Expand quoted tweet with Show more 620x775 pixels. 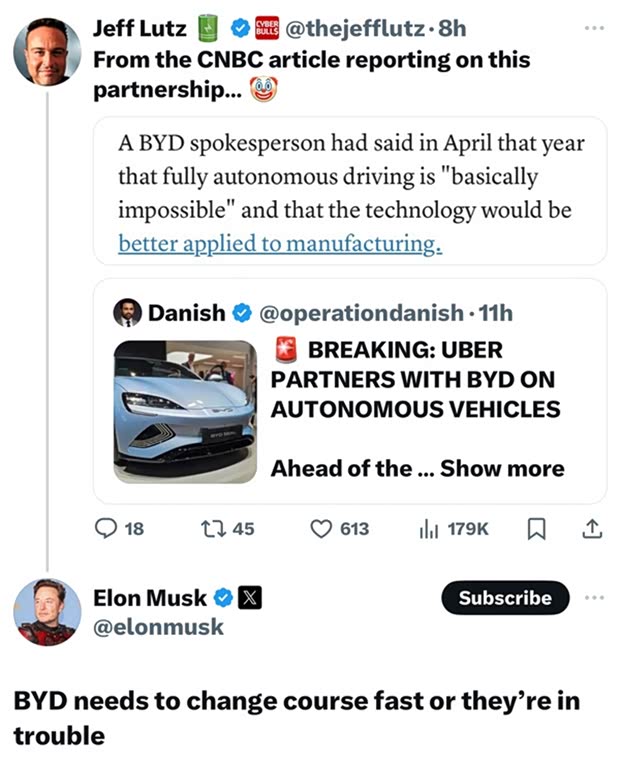pyautogui.click(x=502, y=468)
